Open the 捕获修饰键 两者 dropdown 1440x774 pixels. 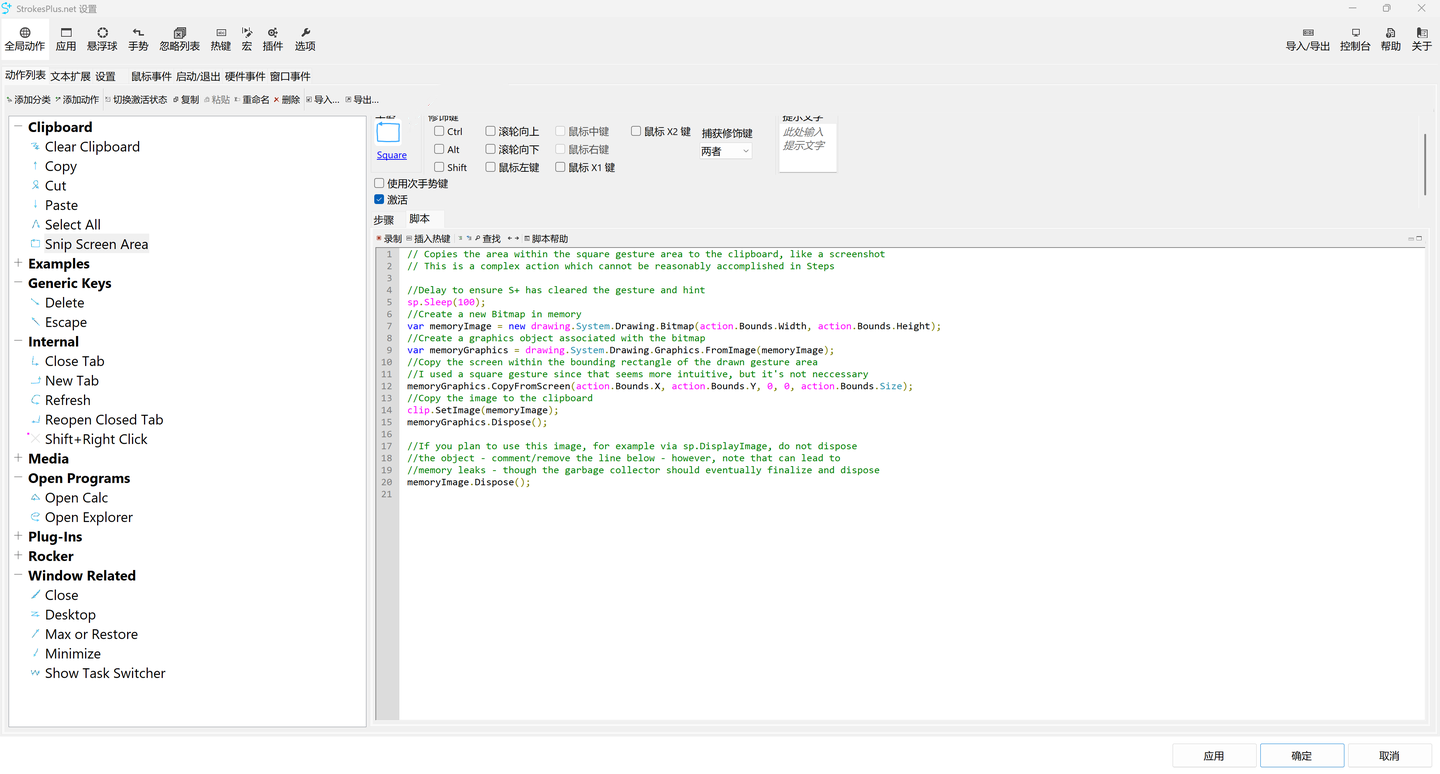(726, 151)
